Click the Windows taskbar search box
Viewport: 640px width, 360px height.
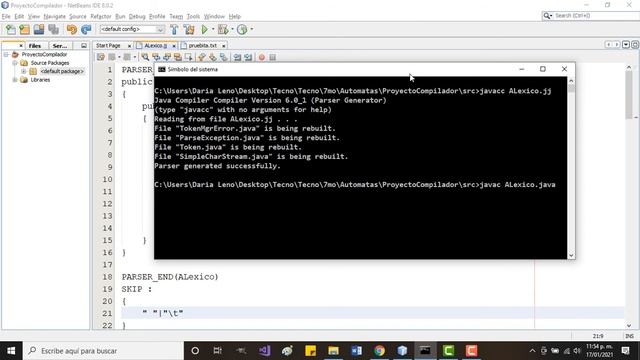pos(103,351)
